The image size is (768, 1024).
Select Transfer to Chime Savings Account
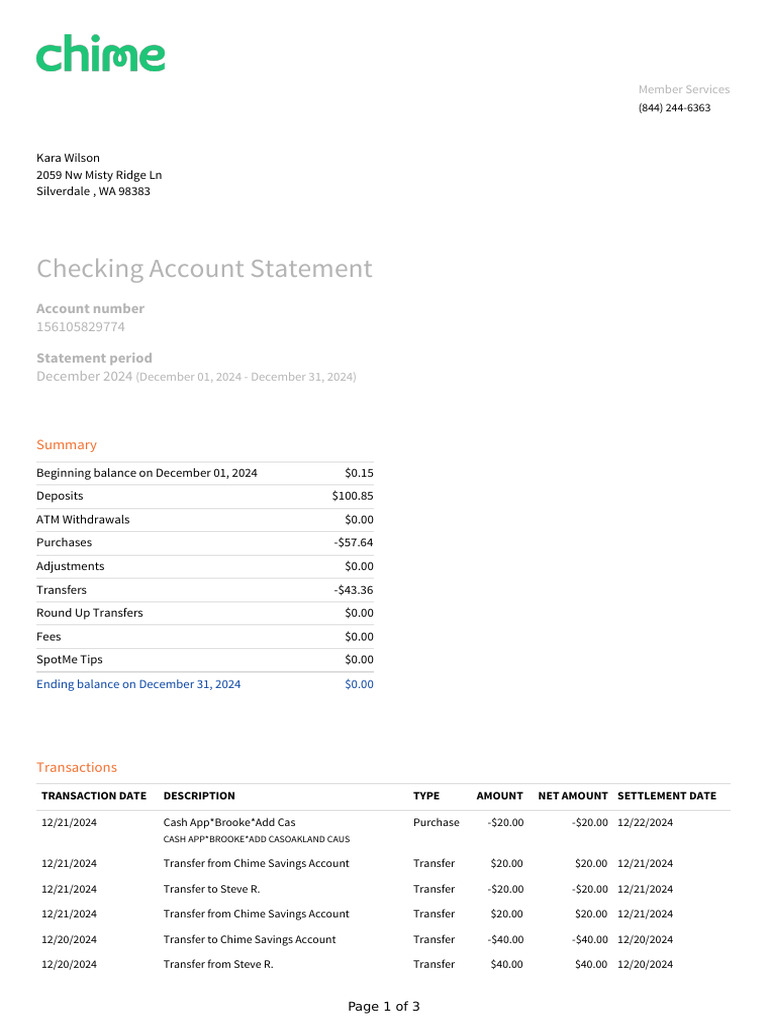(249, 940)
